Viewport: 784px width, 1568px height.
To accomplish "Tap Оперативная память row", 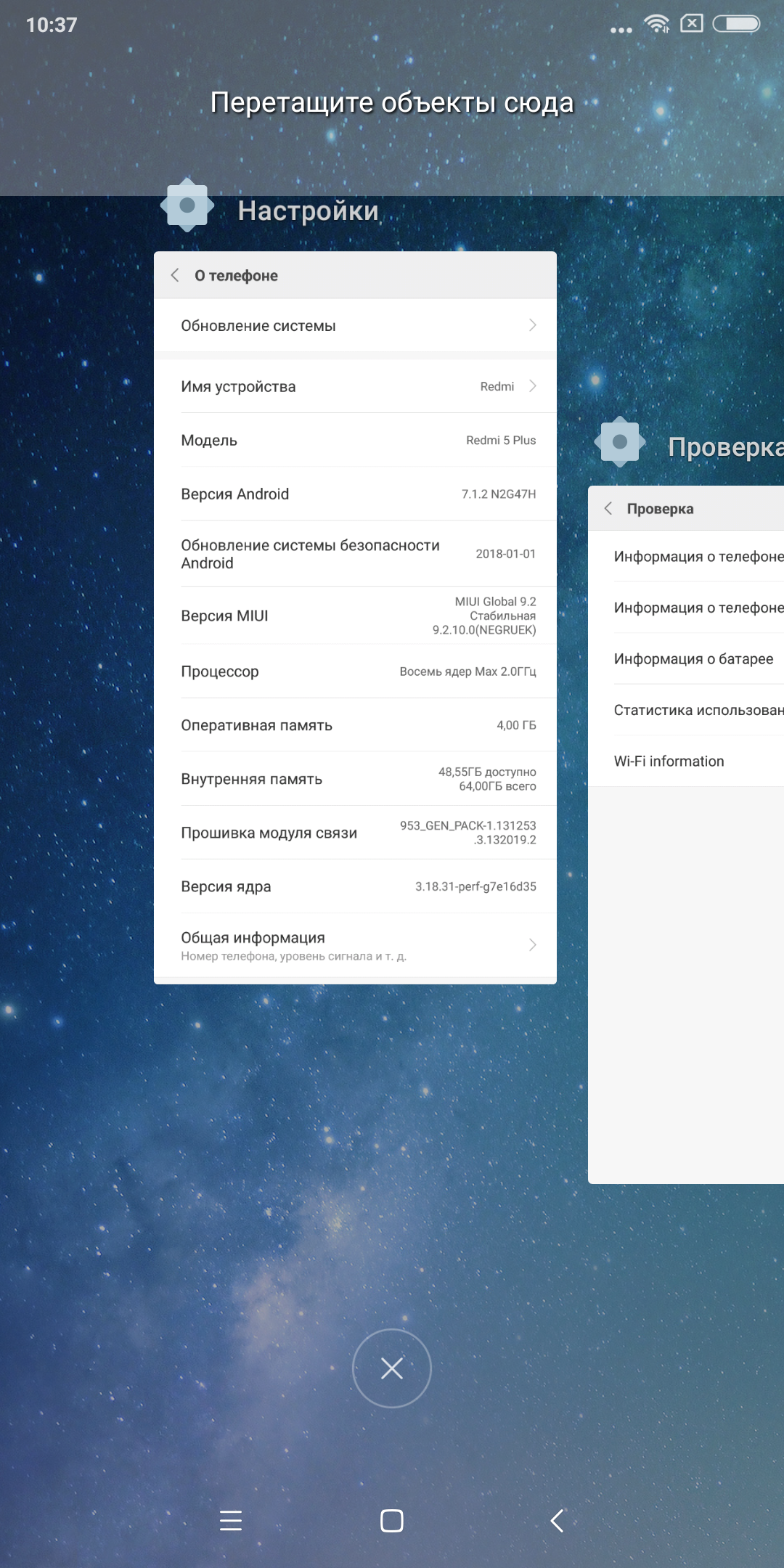I will (x=355, y=725).
